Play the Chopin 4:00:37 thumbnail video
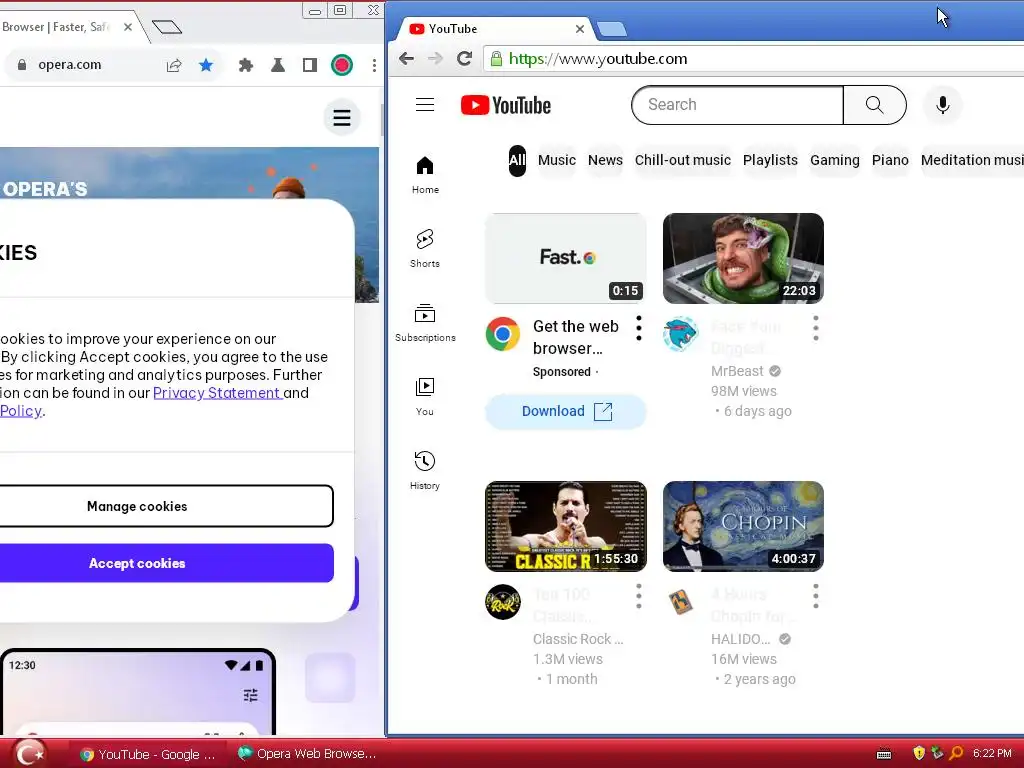Viewport: 1024px width, 768px height. pos(743,526)
